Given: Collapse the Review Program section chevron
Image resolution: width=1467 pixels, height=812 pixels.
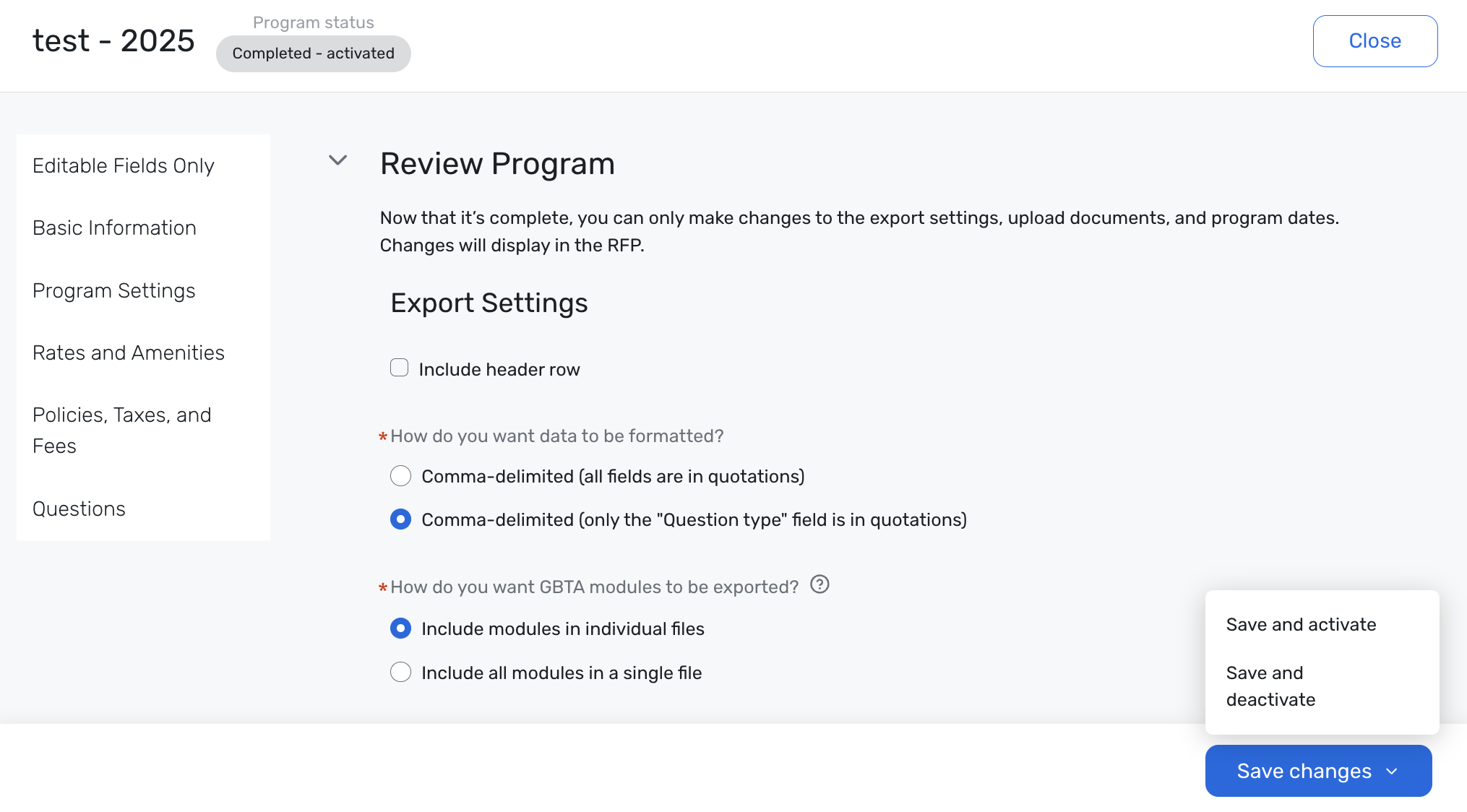Looking at the screenshot, I should (x=337, y=160).
